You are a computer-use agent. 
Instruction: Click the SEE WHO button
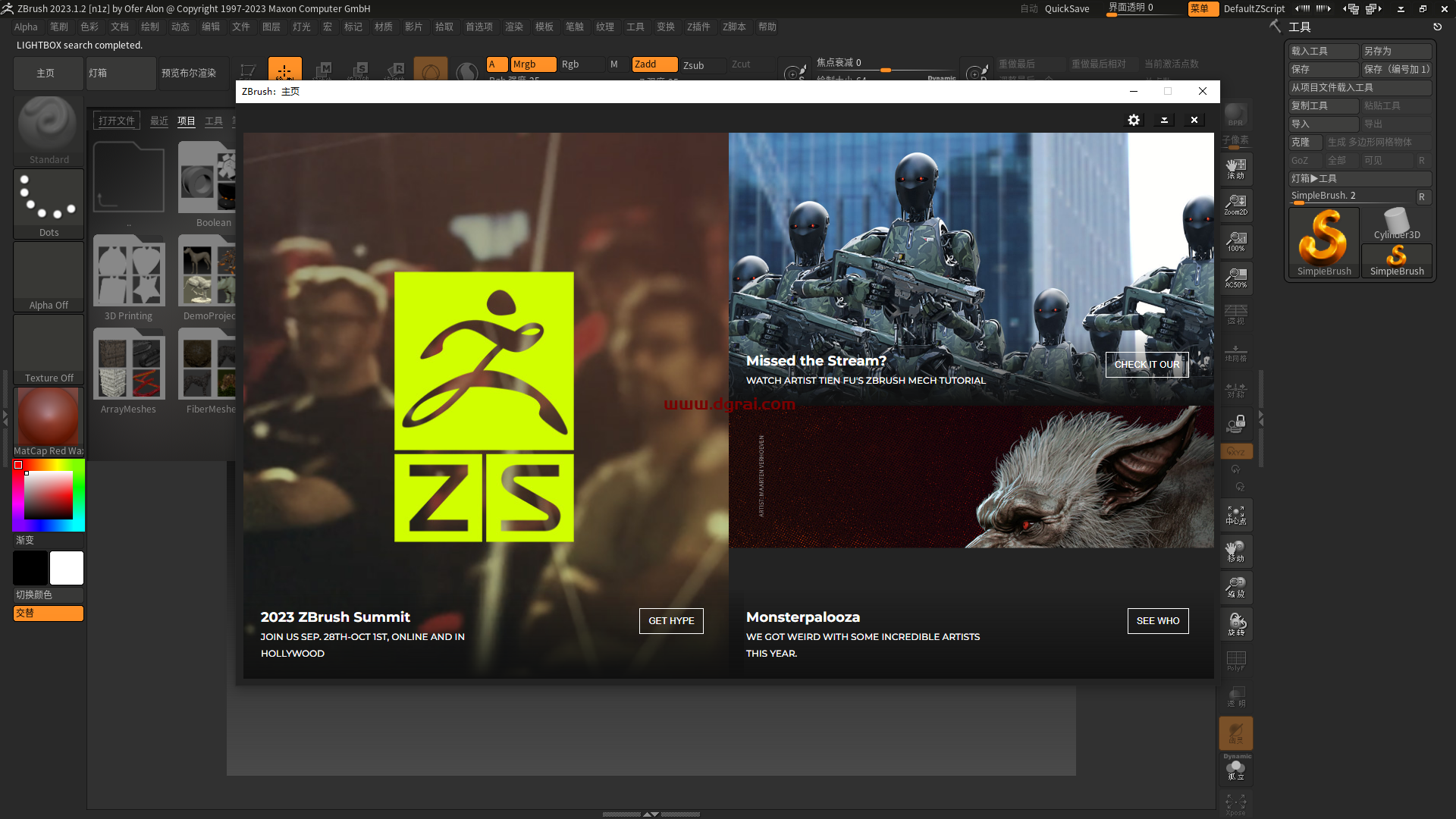1158,620
